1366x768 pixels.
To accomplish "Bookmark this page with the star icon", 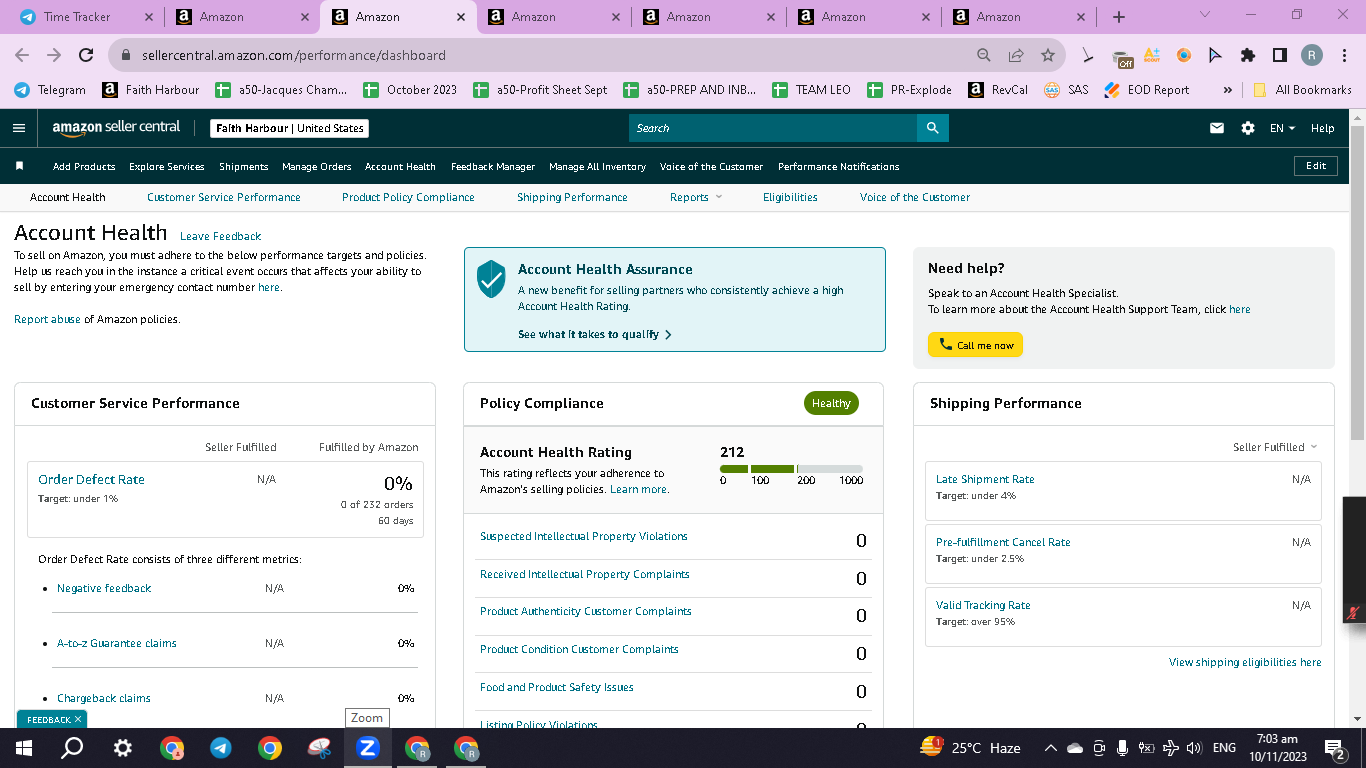I will point(1048,55).
